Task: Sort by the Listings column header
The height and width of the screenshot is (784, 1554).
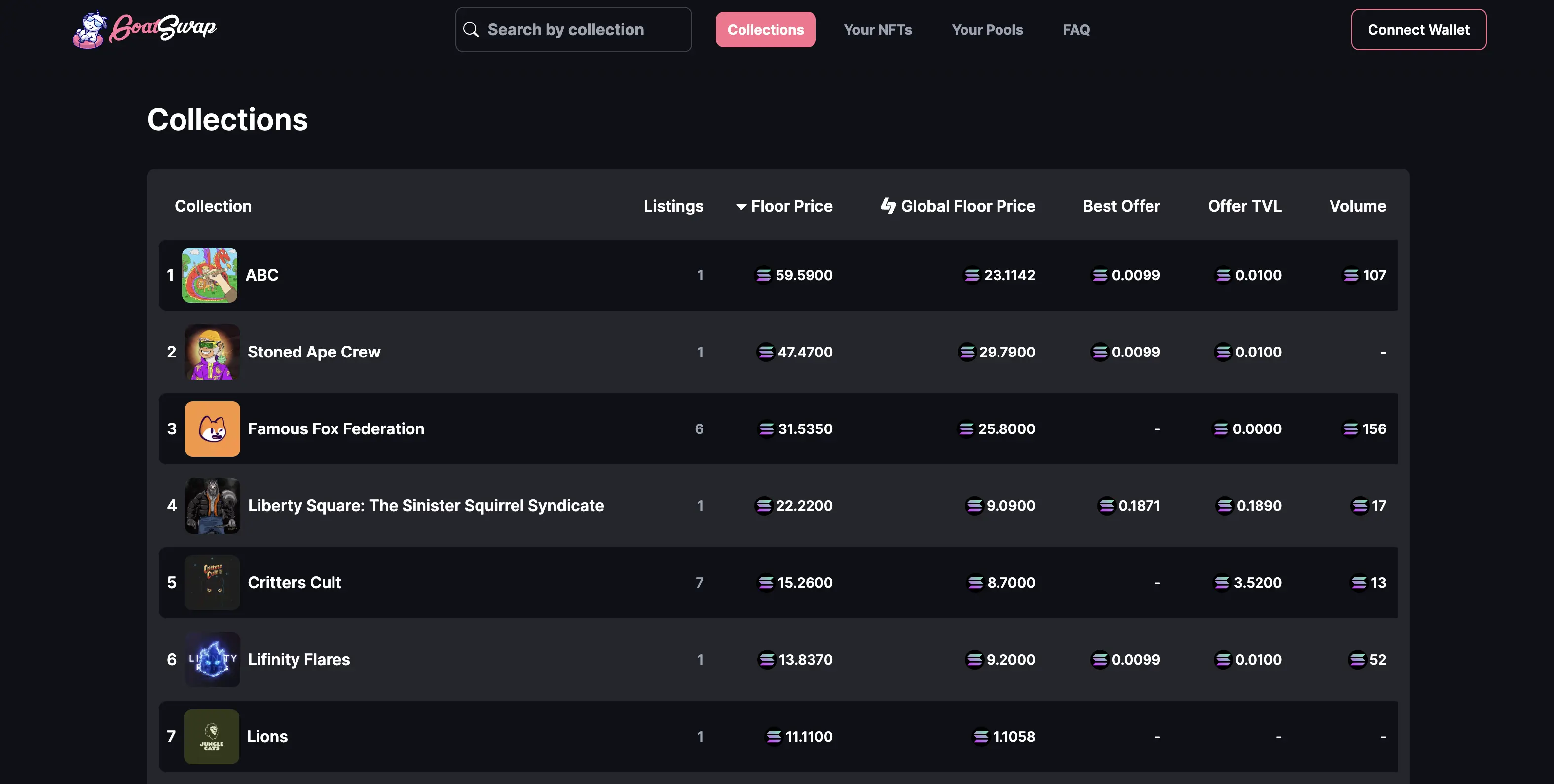Action: (673, 206)
